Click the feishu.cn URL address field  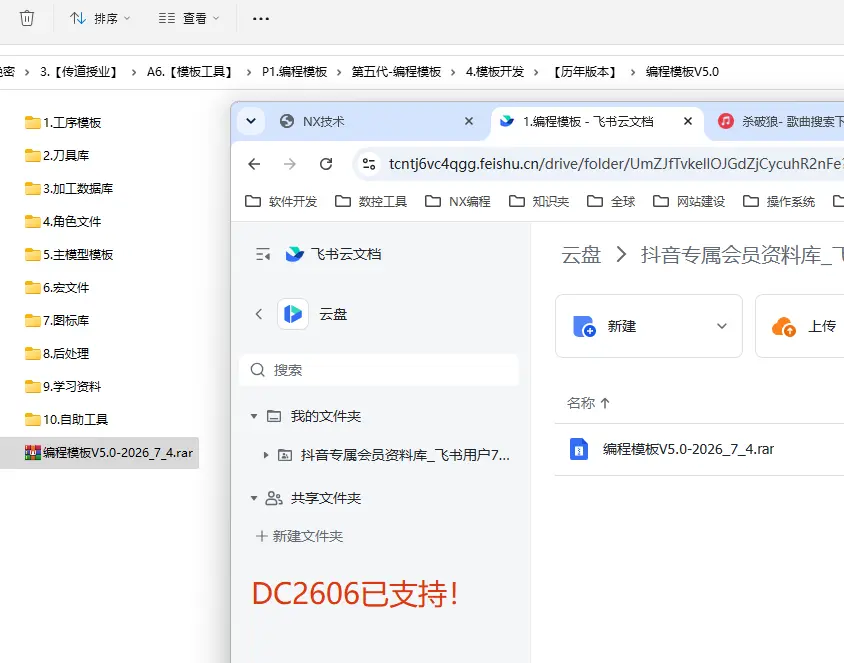(614, 164)
